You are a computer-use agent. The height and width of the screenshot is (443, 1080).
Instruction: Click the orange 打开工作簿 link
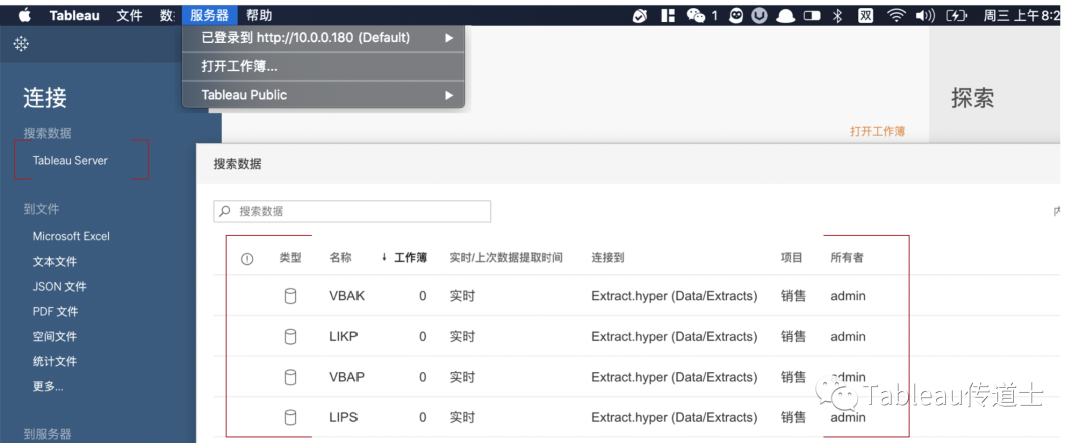coord(878,131)
